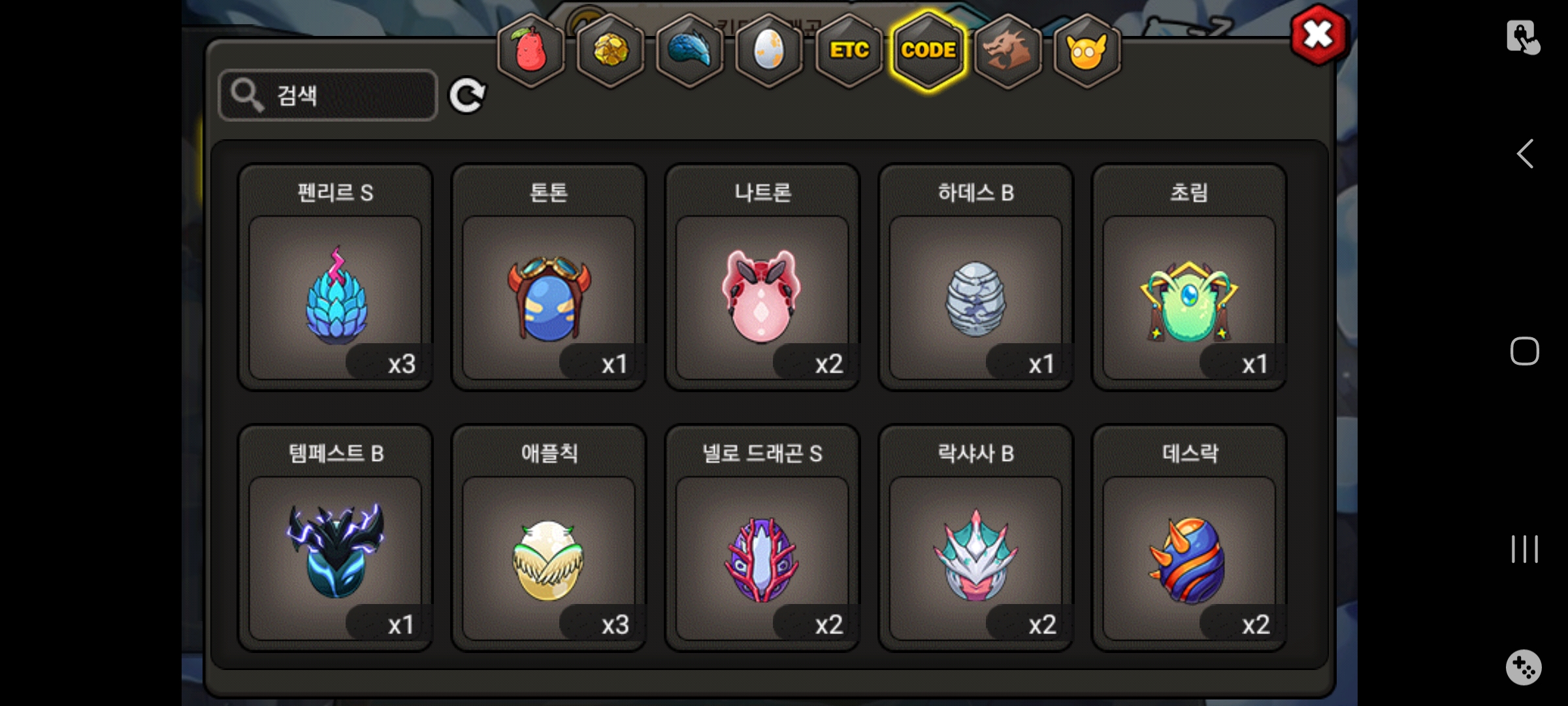Image resolution: width=1568 pixels, height=706 pixels.
Task: Open the spotted egg category tab
Action: tap(769, 50)
